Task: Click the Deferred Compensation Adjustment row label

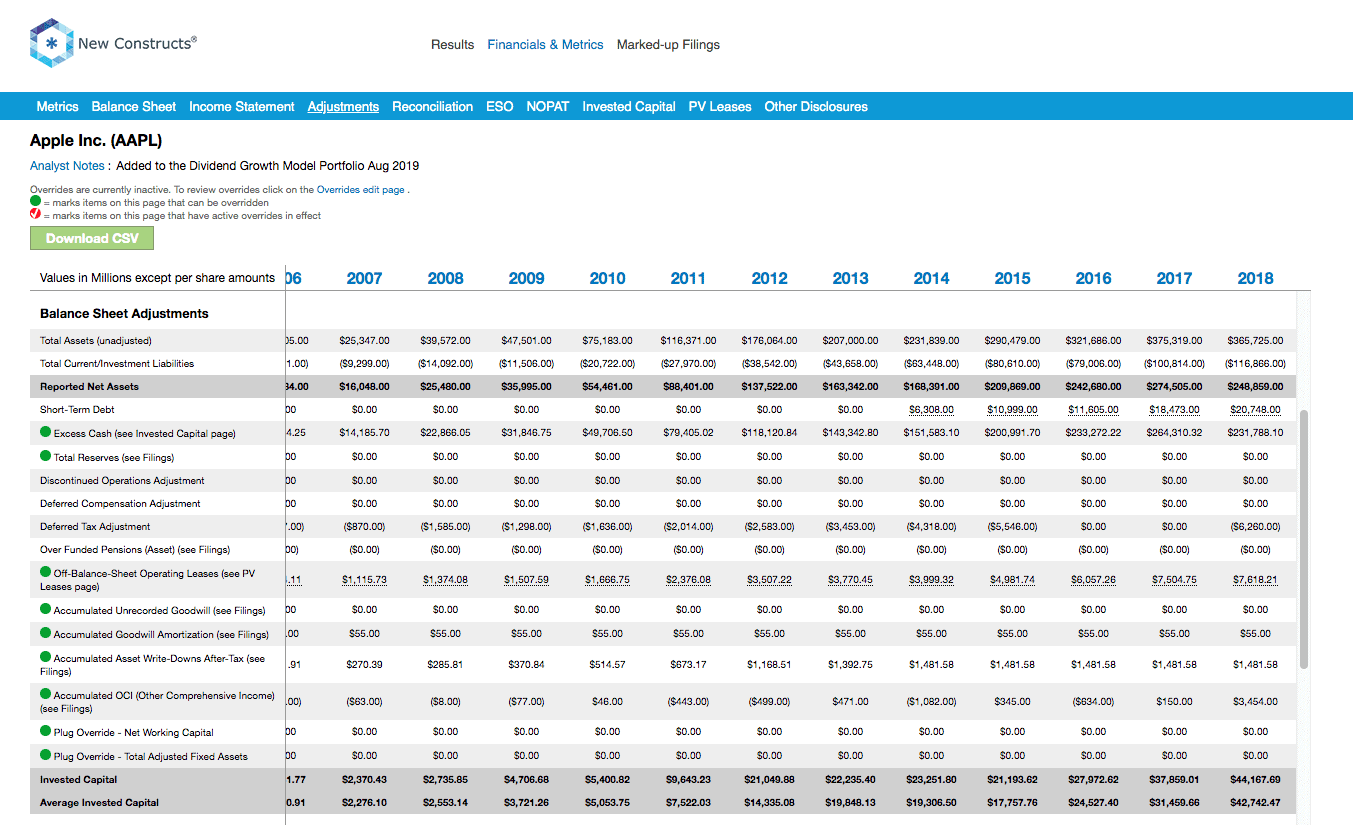Action: 120,504
